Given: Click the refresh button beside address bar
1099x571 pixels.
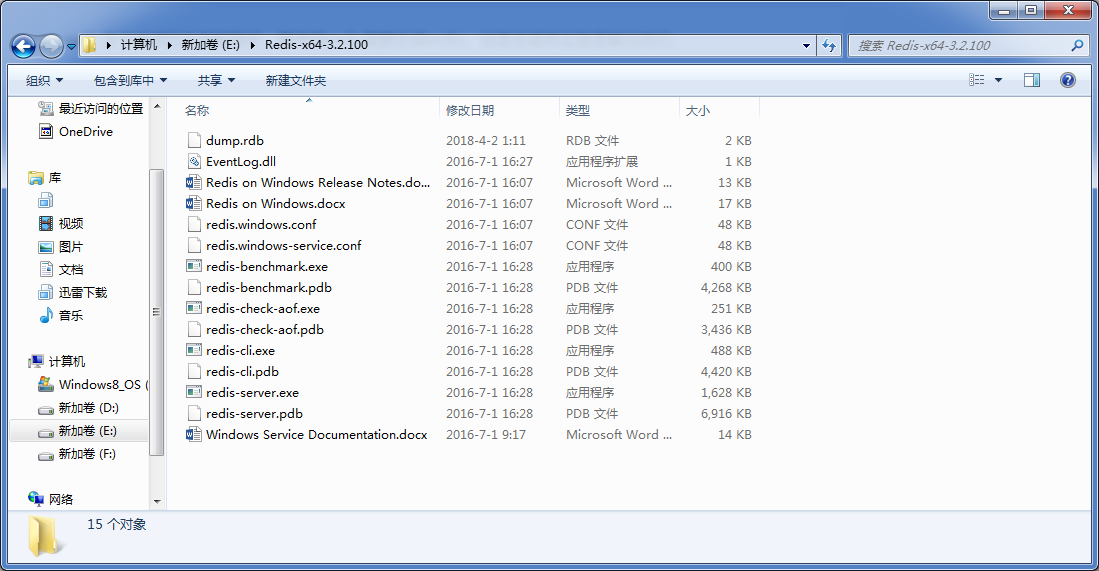Looking at the screenshot, I should [829, 46].
